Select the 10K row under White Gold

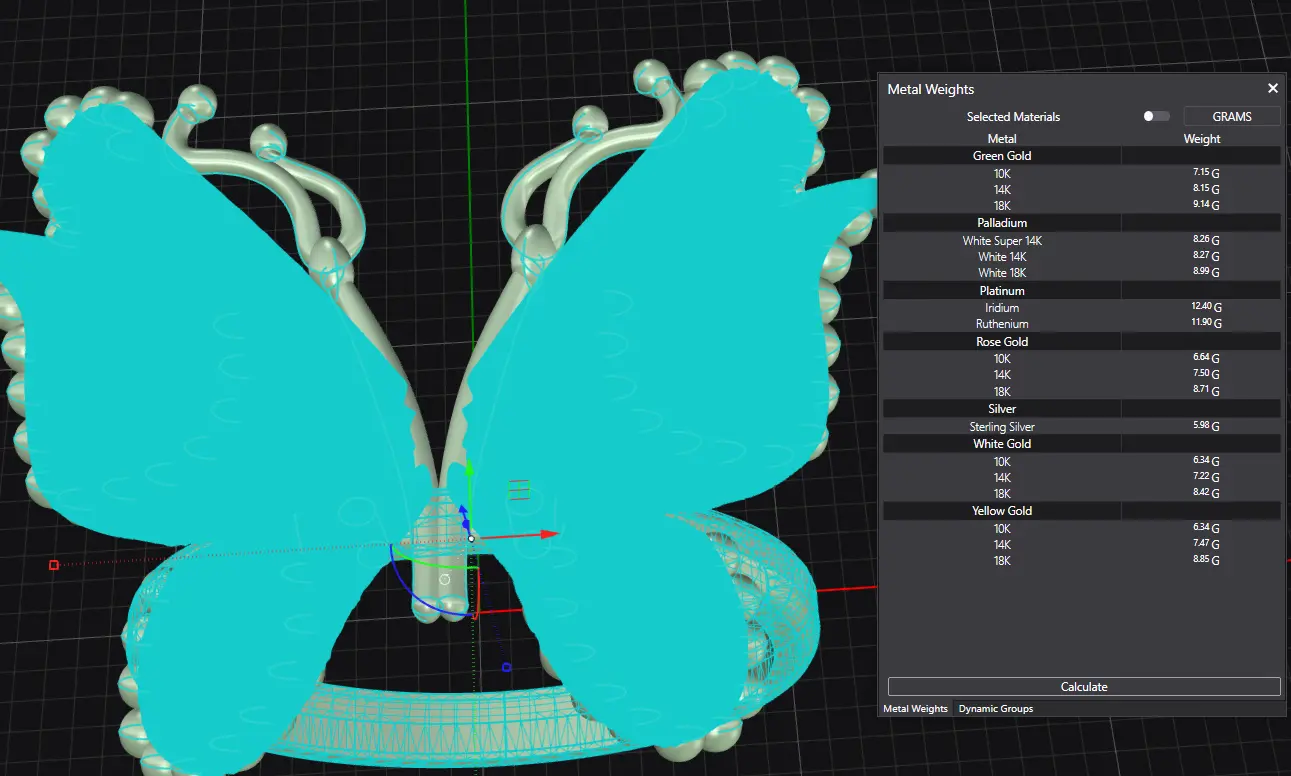(x=1082, y=462)
